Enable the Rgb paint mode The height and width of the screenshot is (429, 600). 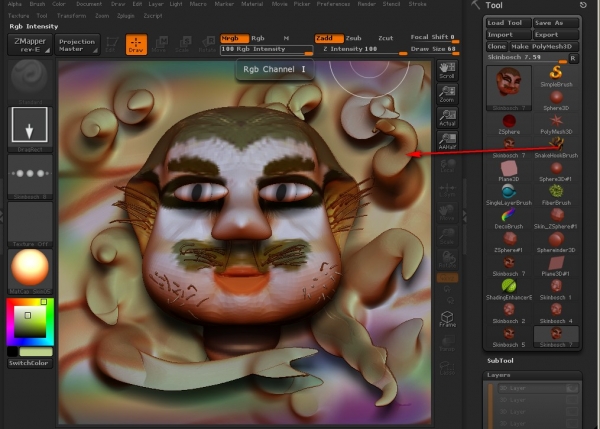[x=258, y=38]
